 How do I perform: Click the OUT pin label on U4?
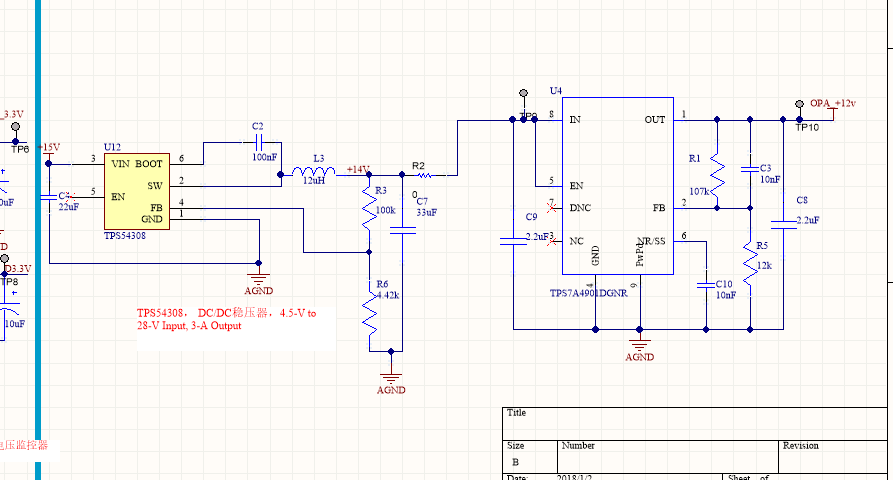(x=654, y=120)
